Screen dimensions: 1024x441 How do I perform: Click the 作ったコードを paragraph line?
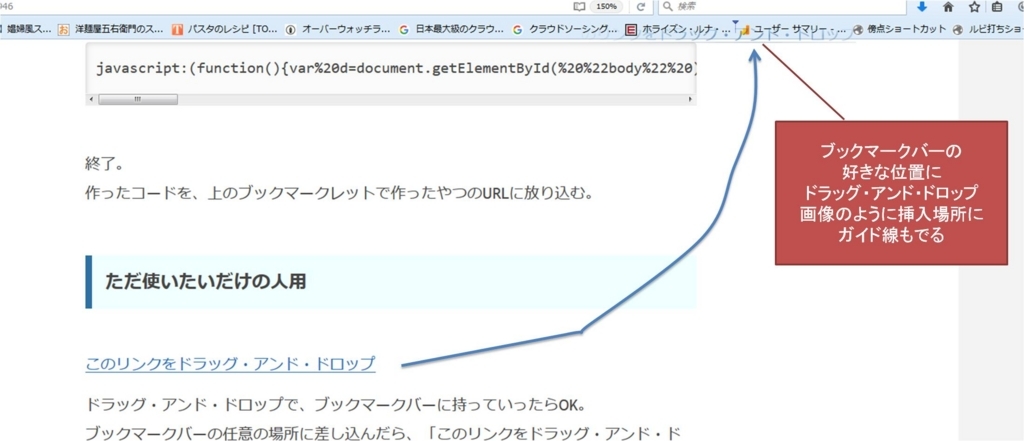point(339,194)
